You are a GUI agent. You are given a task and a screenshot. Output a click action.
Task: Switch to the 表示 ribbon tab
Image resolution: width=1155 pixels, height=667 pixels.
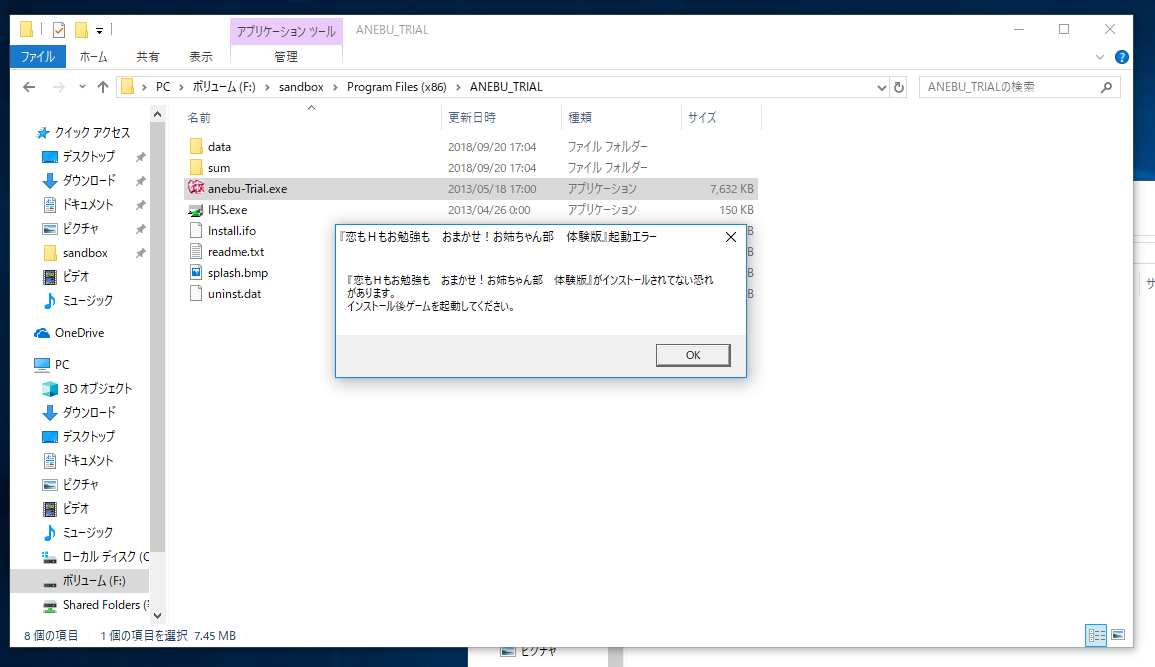tap(200, 57)
